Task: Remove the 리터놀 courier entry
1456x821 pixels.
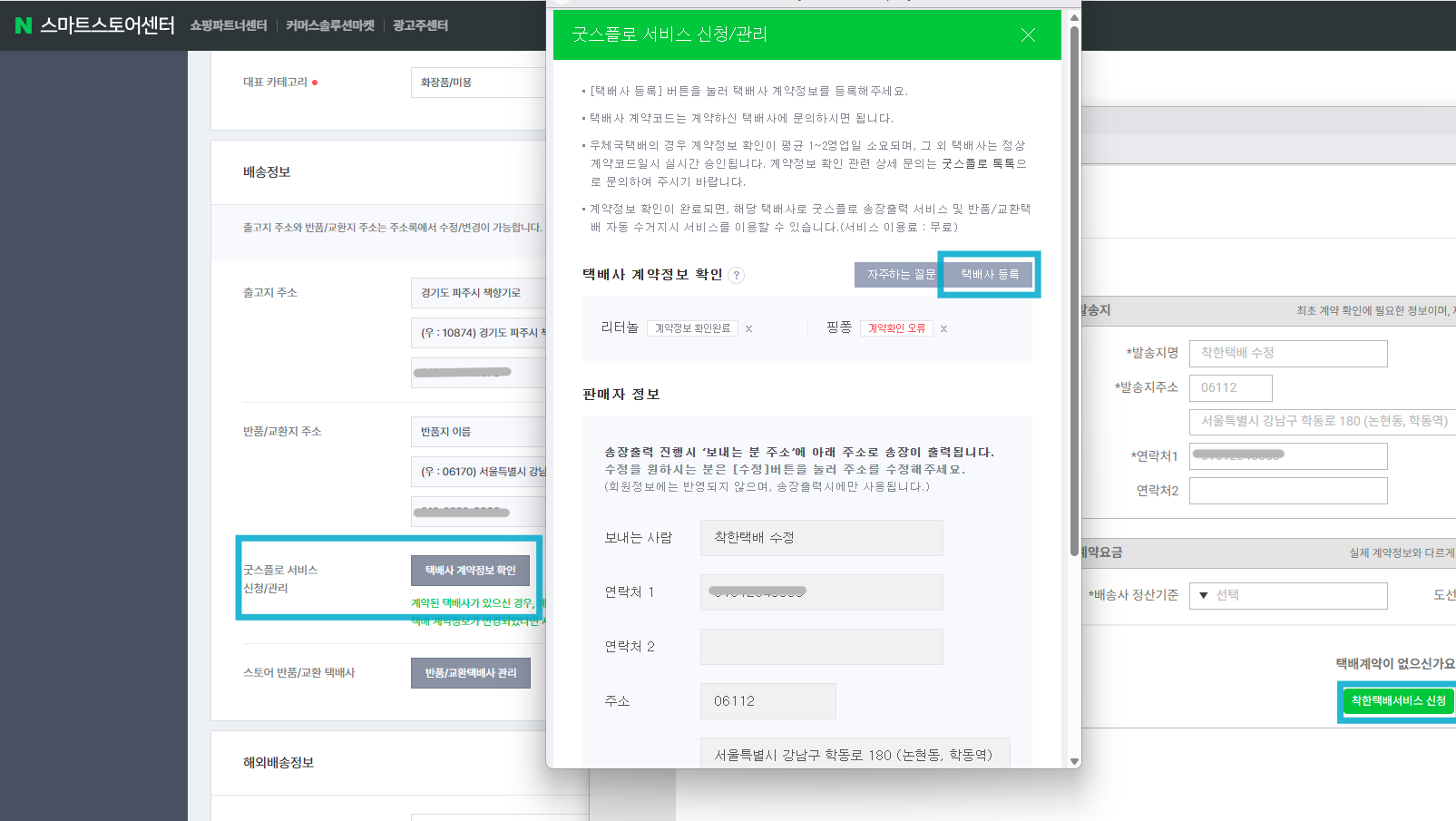Action: click(748, 328)
